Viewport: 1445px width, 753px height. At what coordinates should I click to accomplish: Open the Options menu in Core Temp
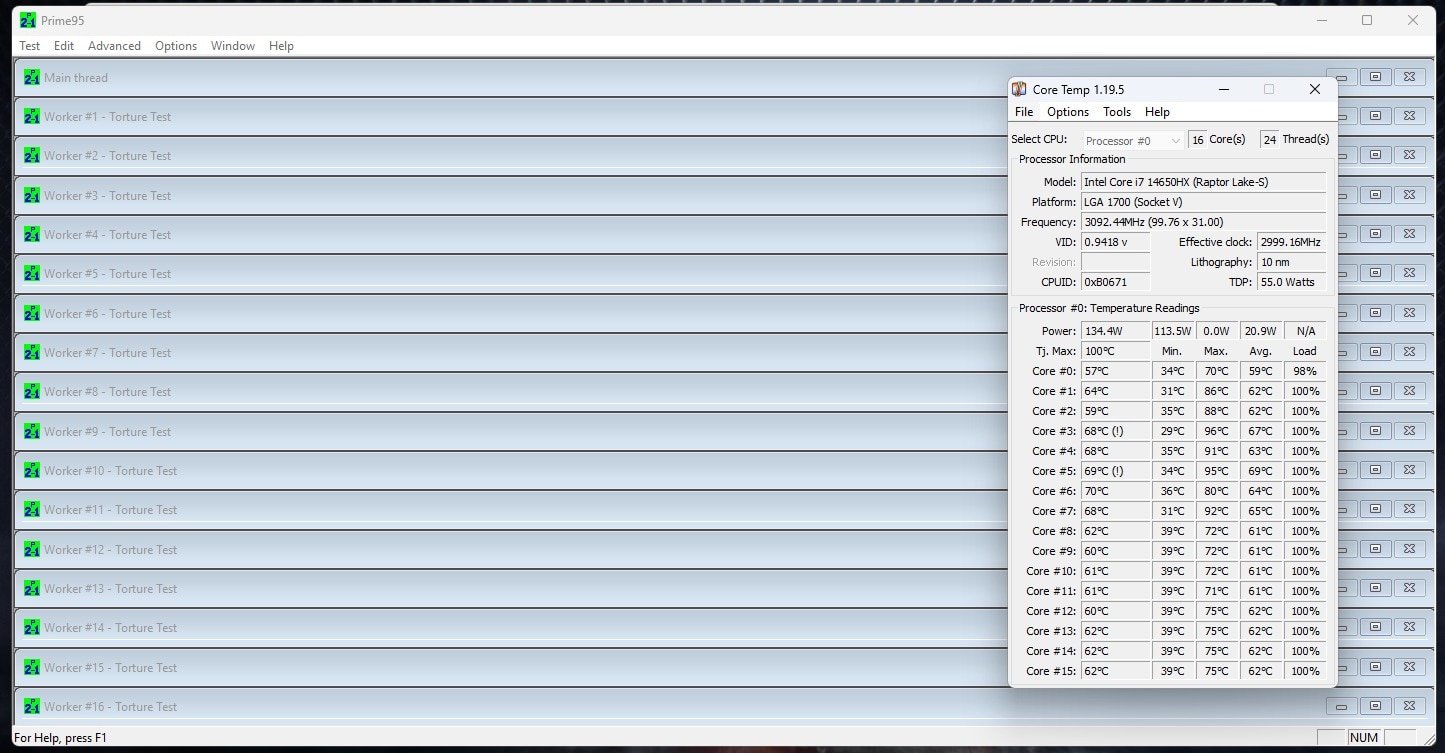tap(1068, 112)
